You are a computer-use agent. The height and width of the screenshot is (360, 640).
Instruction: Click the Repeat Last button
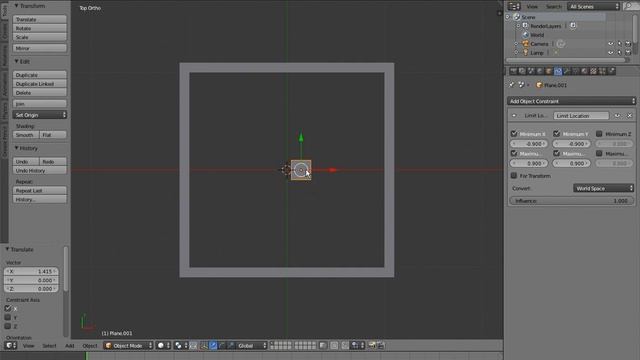[40, 191]
